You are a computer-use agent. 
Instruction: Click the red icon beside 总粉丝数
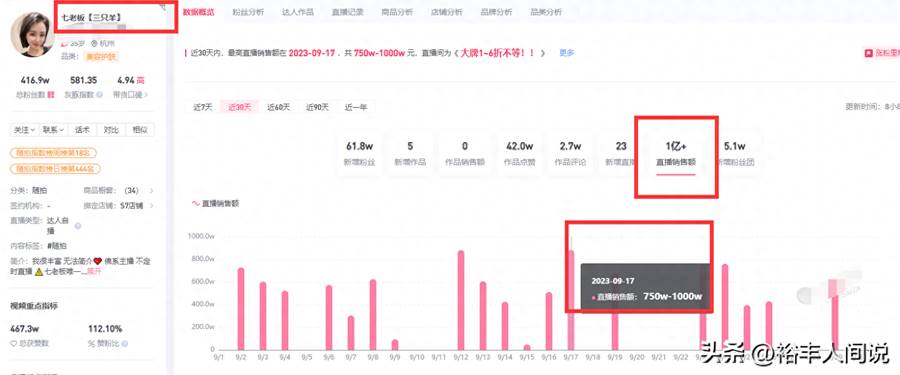coord(51,95)
